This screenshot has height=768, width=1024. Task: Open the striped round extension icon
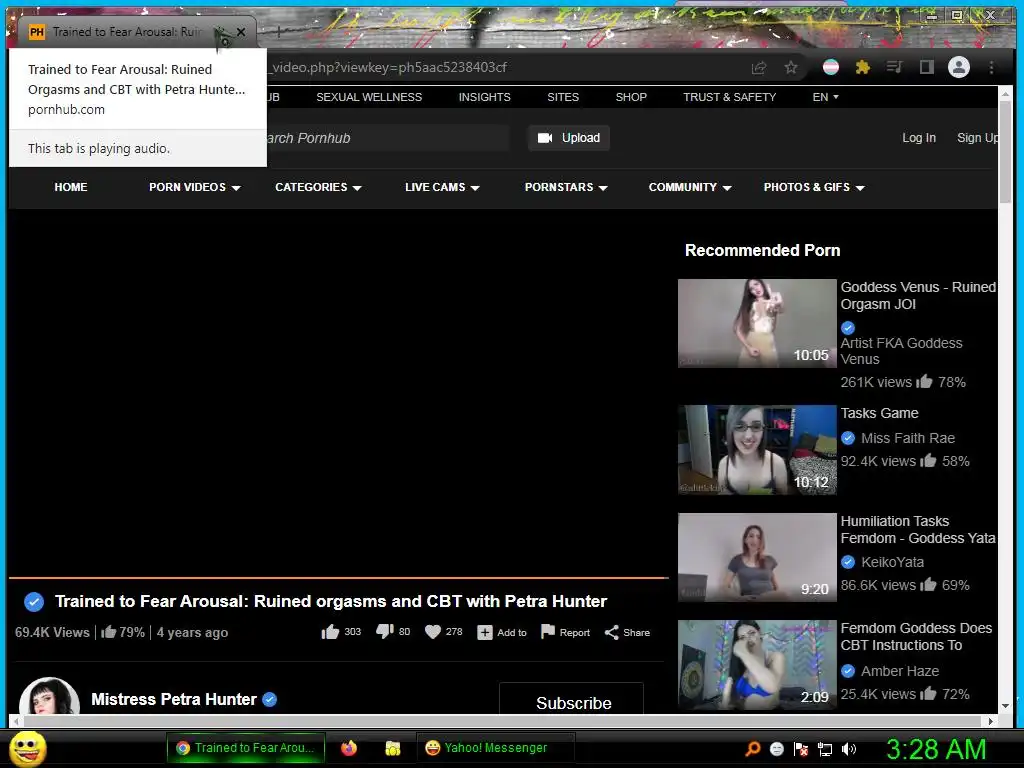[831, 67]
